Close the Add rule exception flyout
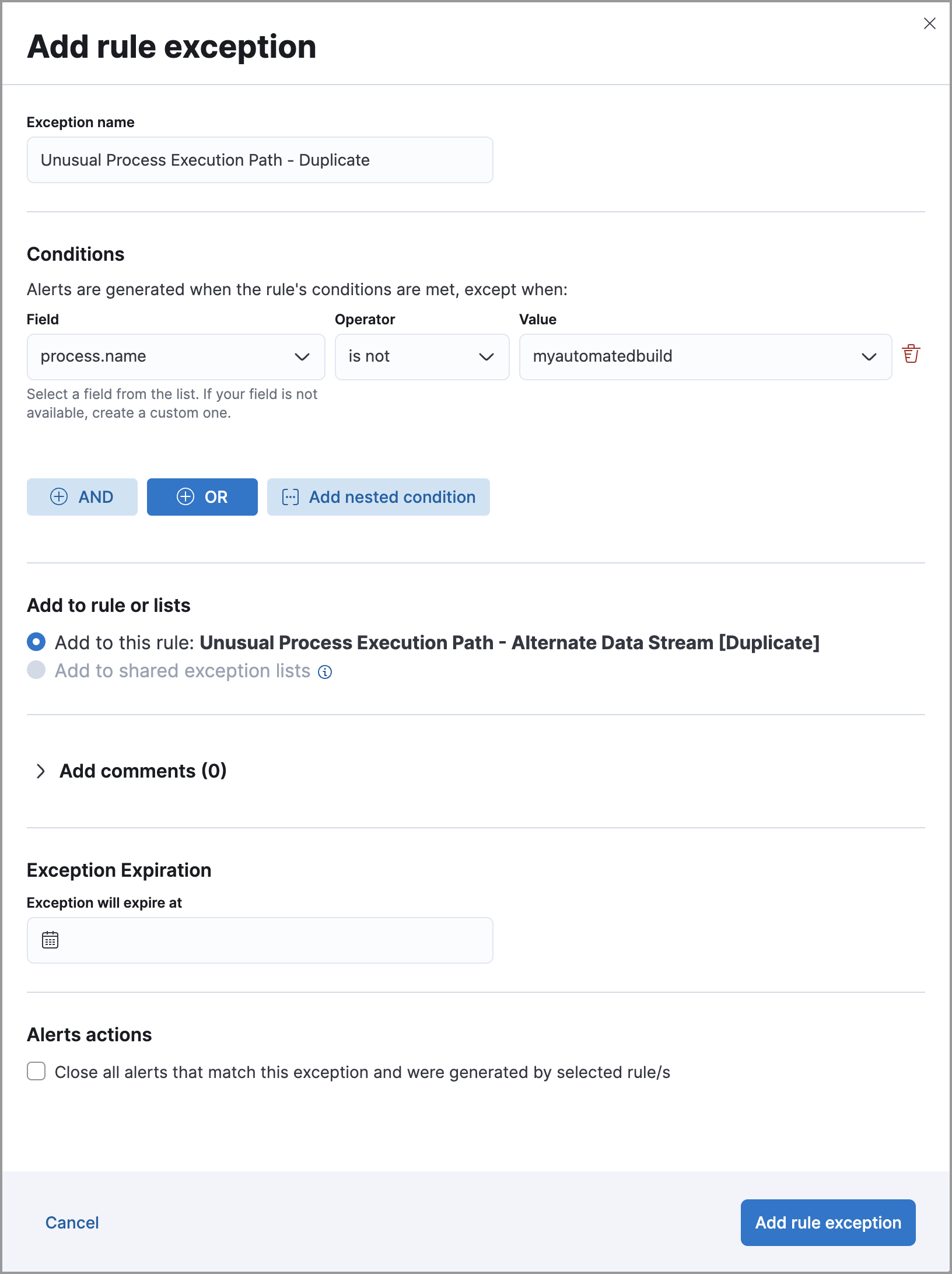 tap(929, 23)
